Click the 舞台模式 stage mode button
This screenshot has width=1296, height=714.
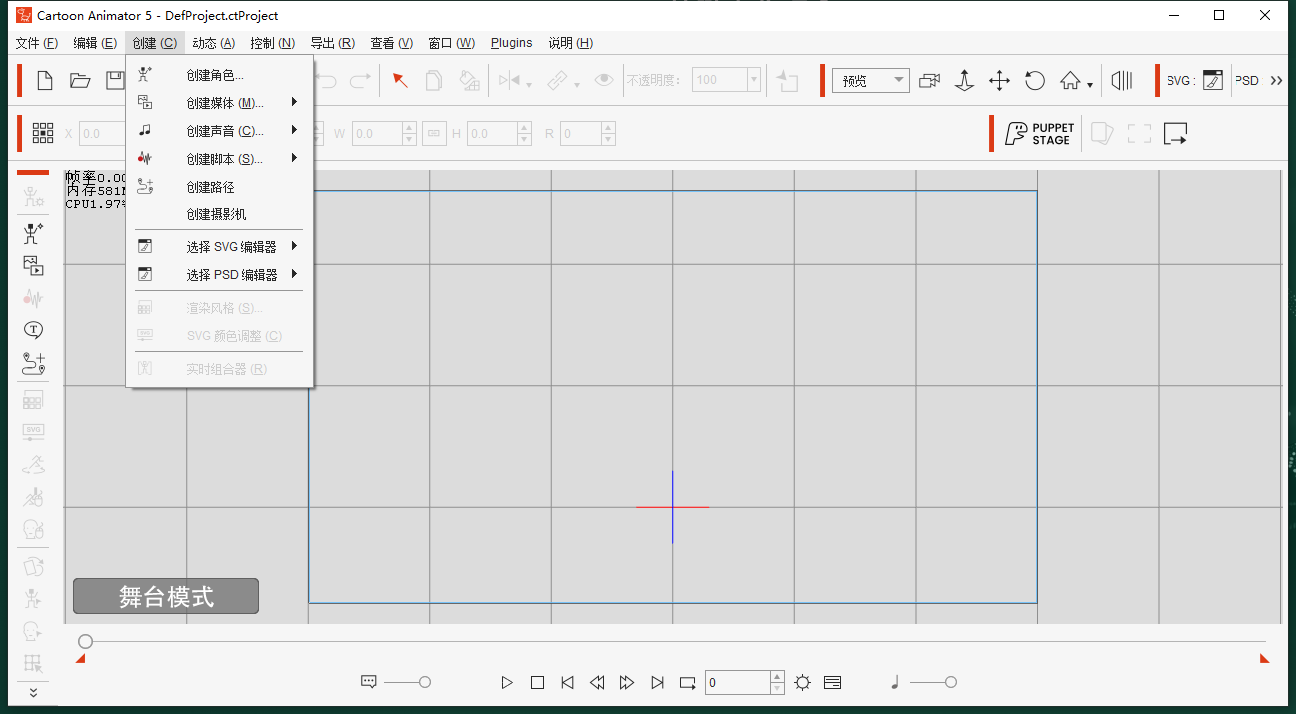166,596
